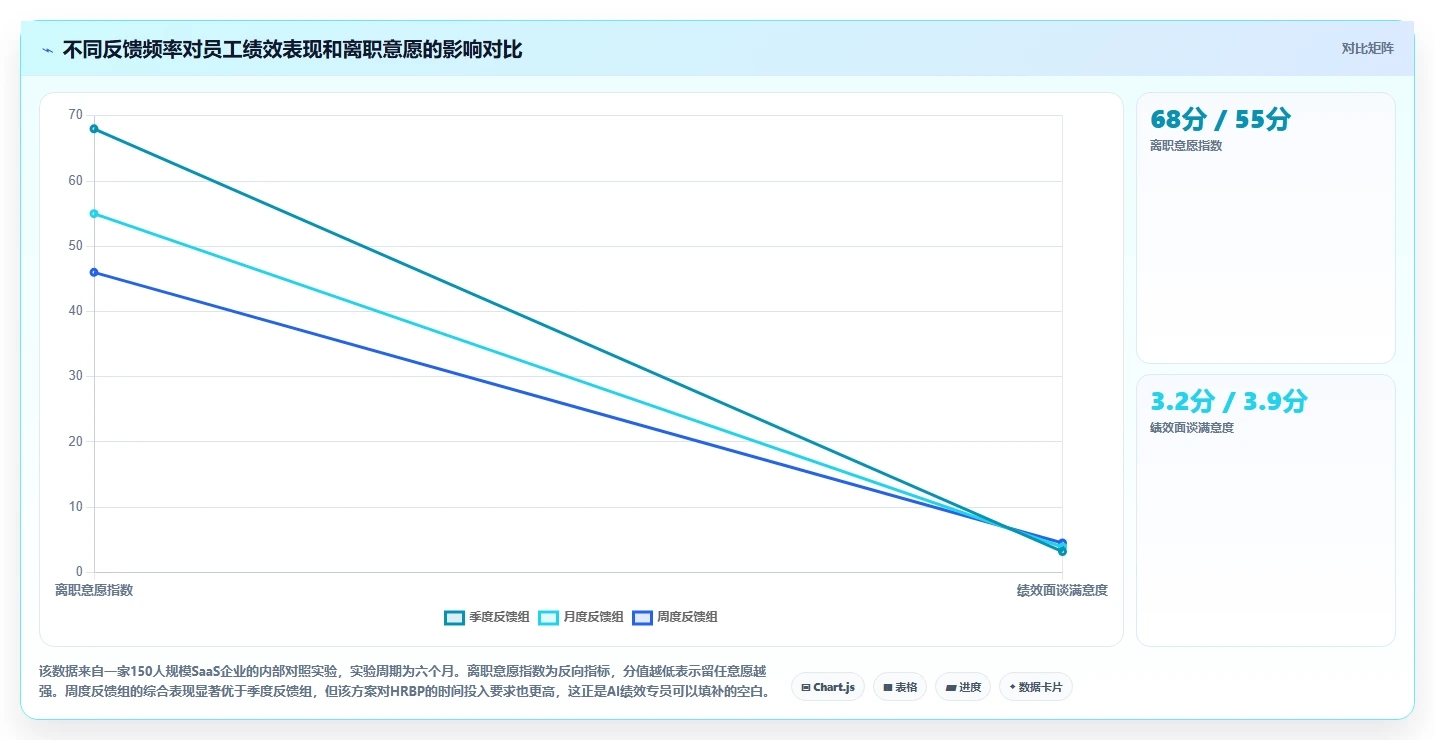1435x740 pixels.
Task: Click the 进度 tag chip
Action: pos(963,687)
